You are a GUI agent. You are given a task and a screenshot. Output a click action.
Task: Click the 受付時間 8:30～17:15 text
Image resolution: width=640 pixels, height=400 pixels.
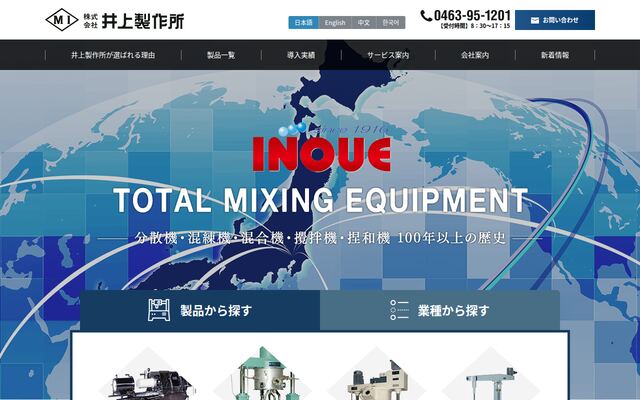coord(475,26)
